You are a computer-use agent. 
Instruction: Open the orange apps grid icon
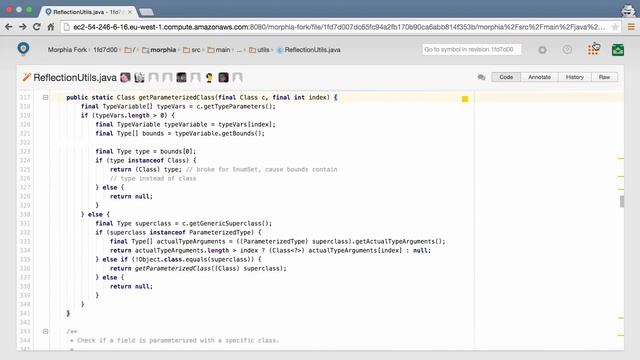point(593,50)
